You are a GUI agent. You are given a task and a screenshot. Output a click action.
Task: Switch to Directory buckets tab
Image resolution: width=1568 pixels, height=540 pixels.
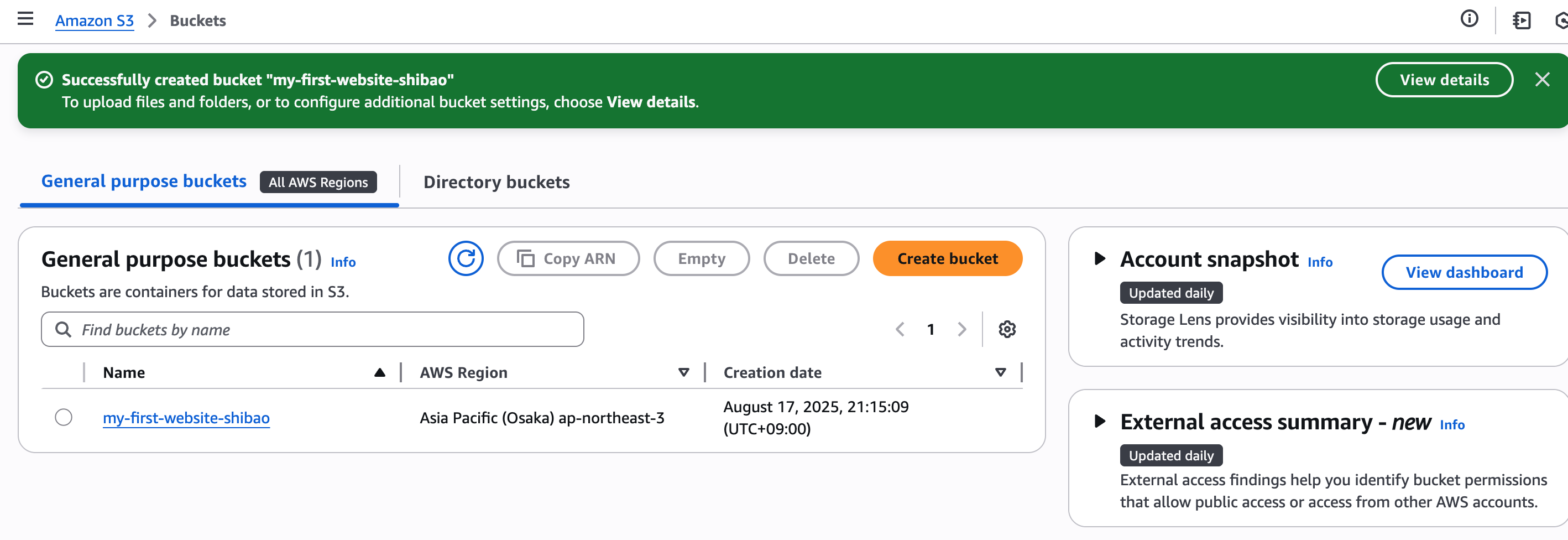point(496,182)
